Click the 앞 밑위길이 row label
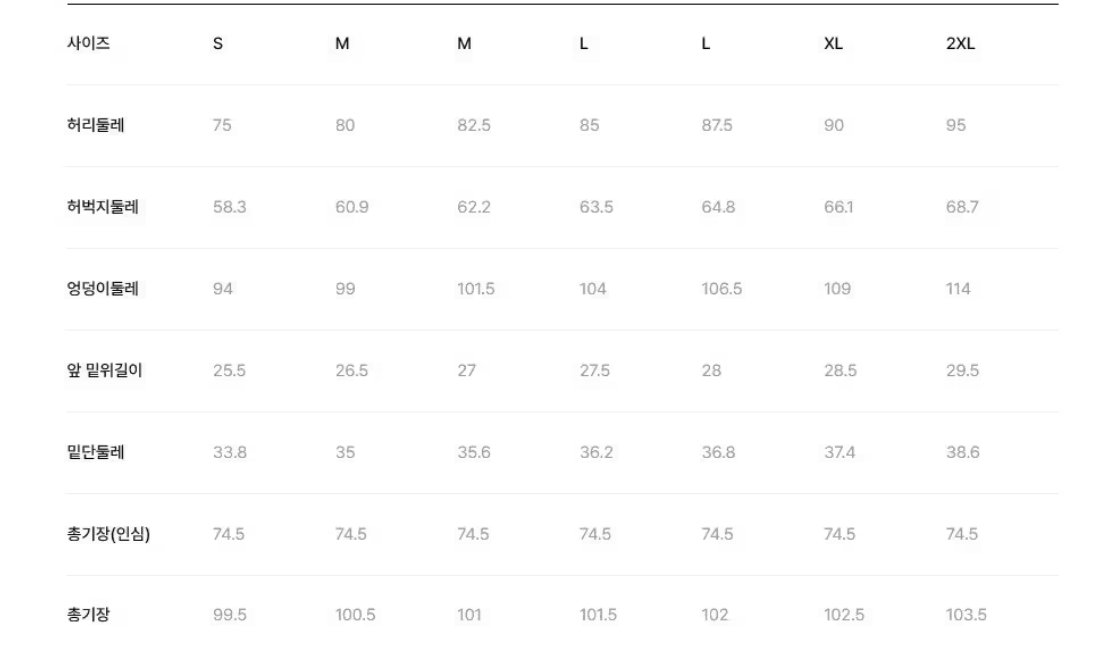This screenshot has height=653, width=1097. coord(104,370)
